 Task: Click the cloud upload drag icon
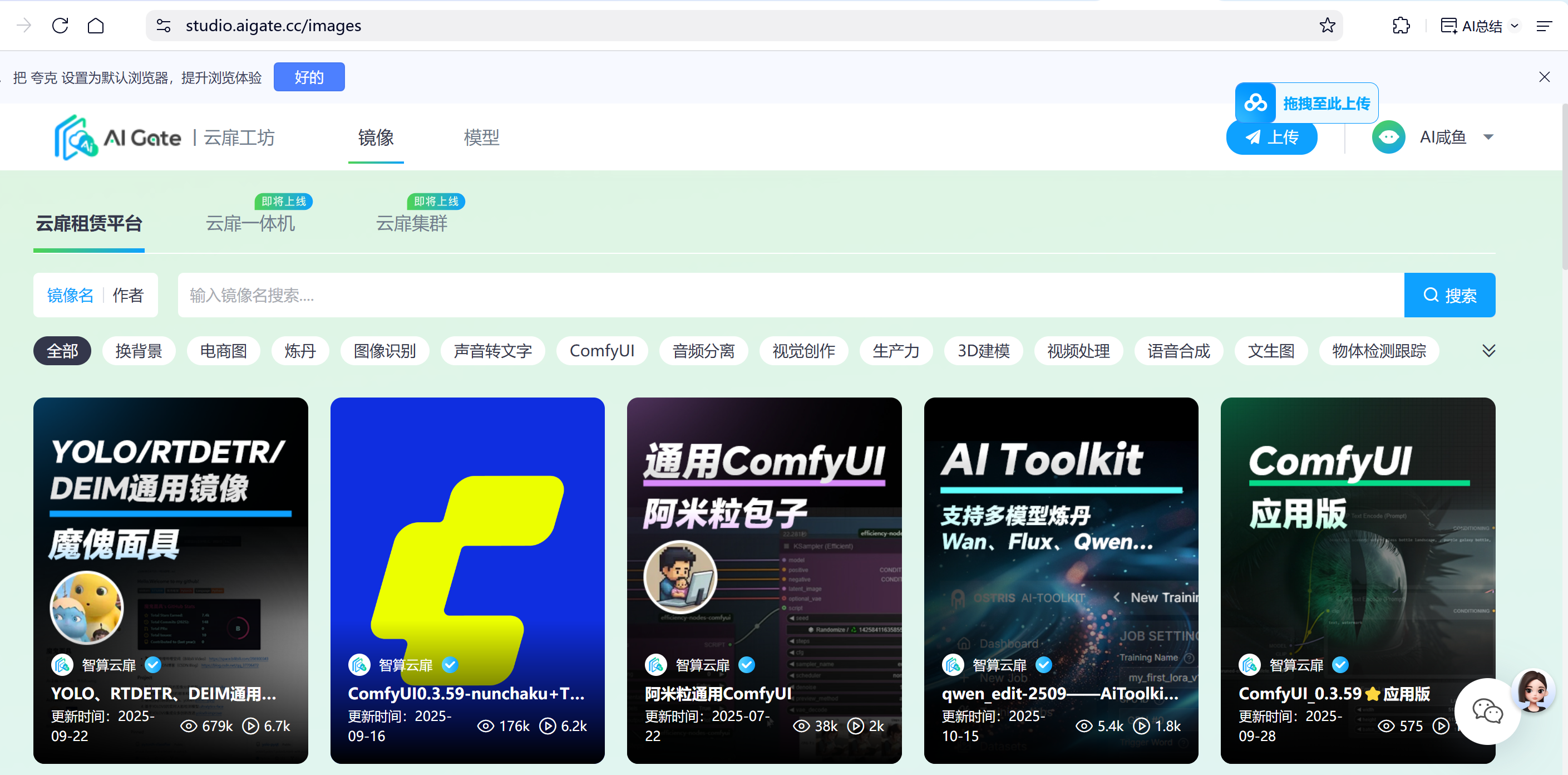click(x=1256, y=103)
